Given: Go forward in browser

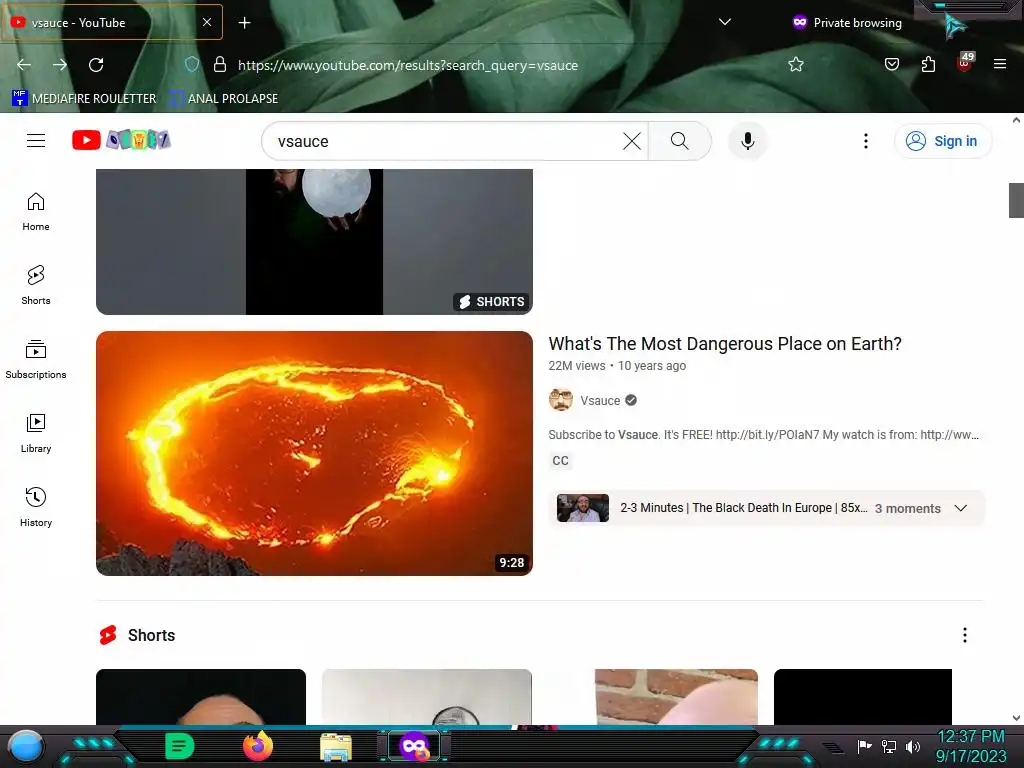Looking at the screenshot, I should click(60, 65).
